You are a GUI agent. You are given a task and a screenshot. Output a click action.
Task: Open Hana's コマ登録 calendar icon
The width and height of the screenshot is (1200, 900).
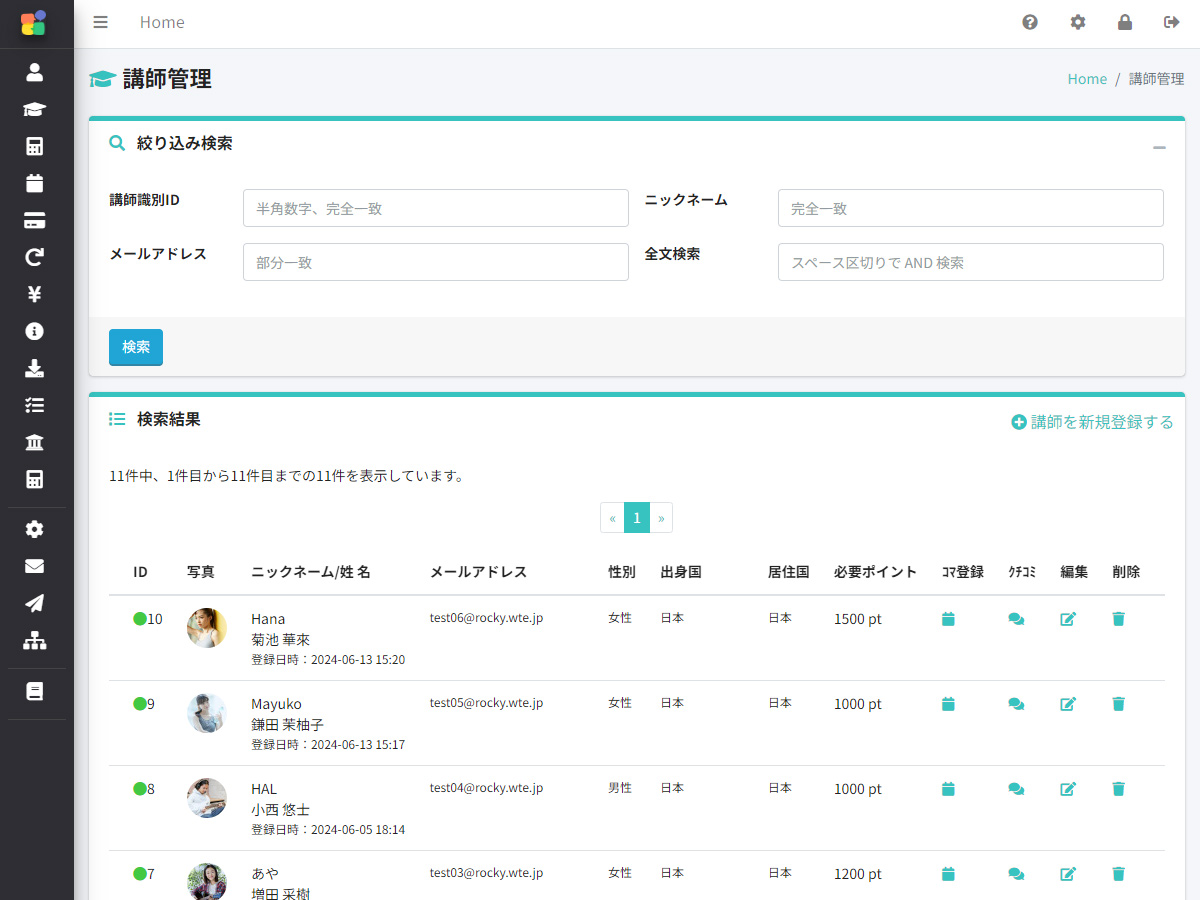click(x=947, y=618)
